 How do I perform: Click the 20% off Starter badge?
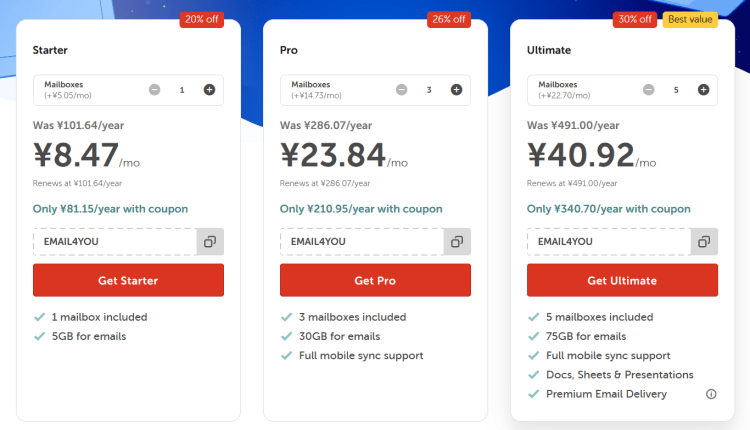tap(201, 20)
